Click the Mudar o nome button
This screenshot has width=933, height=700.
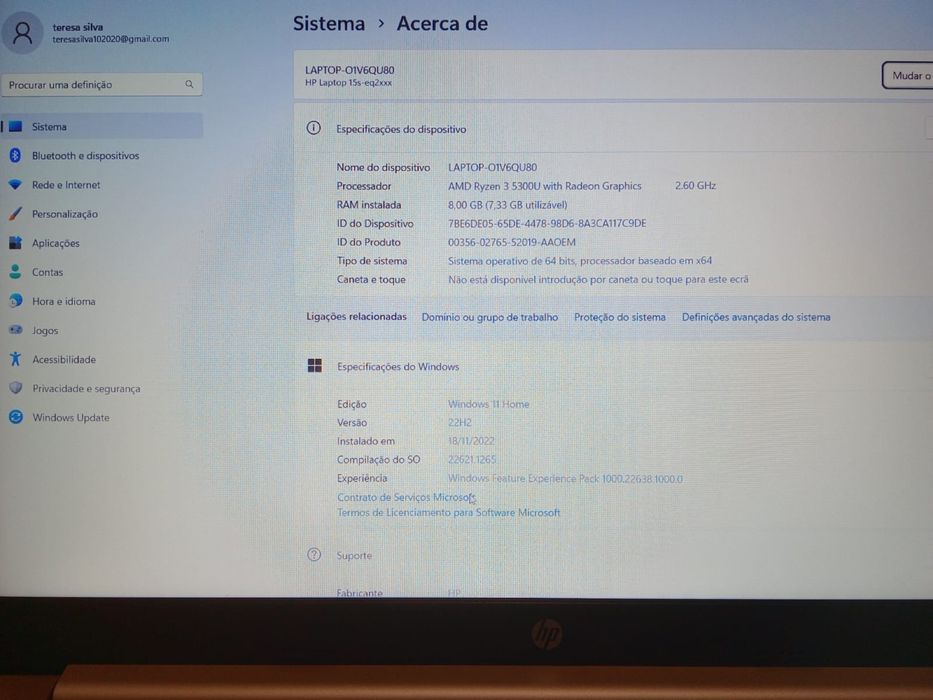coord(908,76)
